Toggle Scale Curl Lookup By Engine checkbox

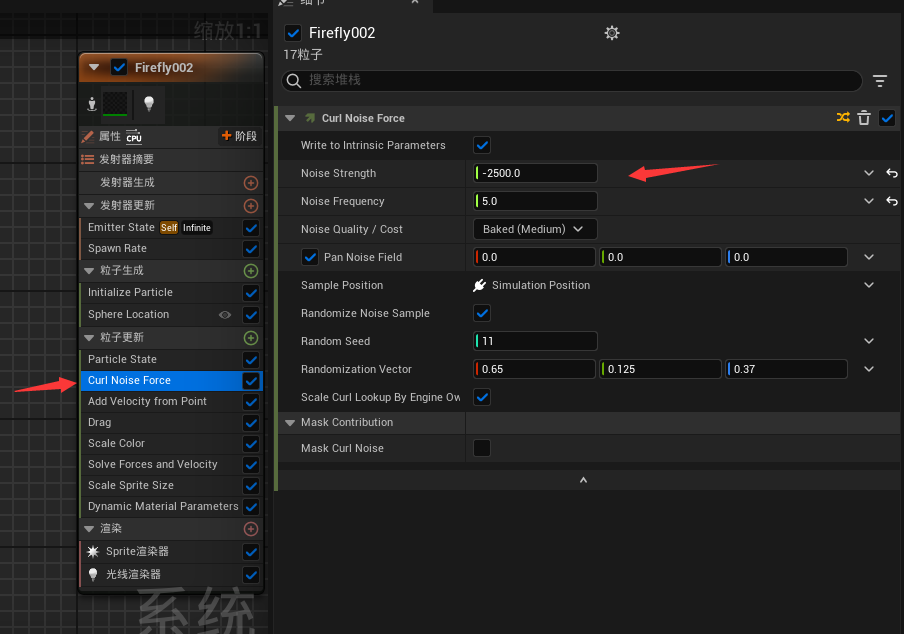482,397
